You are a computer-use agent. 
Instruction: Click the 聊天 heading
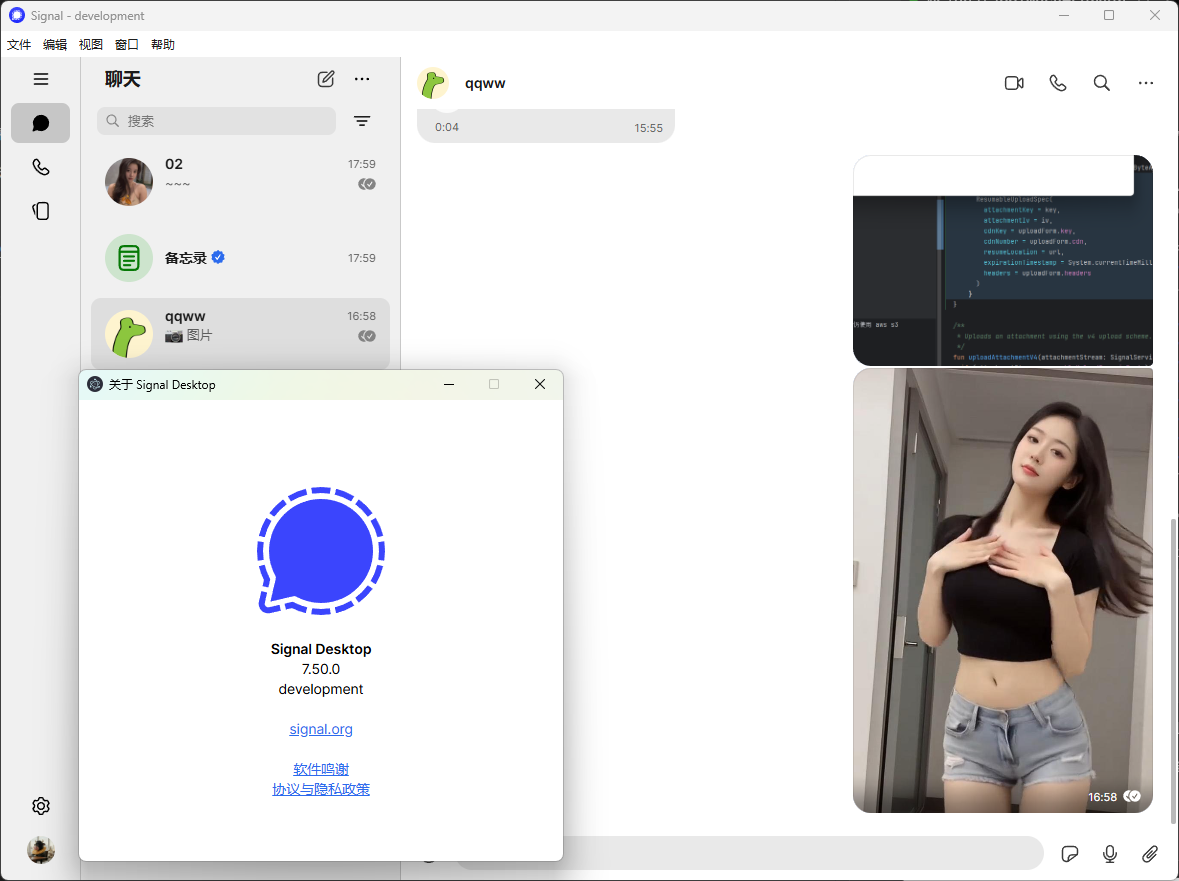123,79
